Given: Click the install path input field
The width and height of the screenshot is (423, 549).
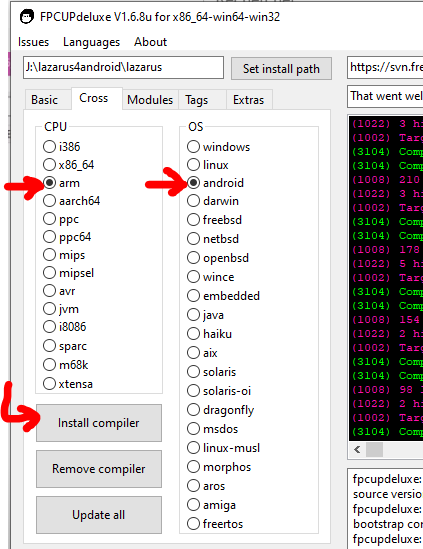Looking at the screenshot, I should [x=123, y=67].
